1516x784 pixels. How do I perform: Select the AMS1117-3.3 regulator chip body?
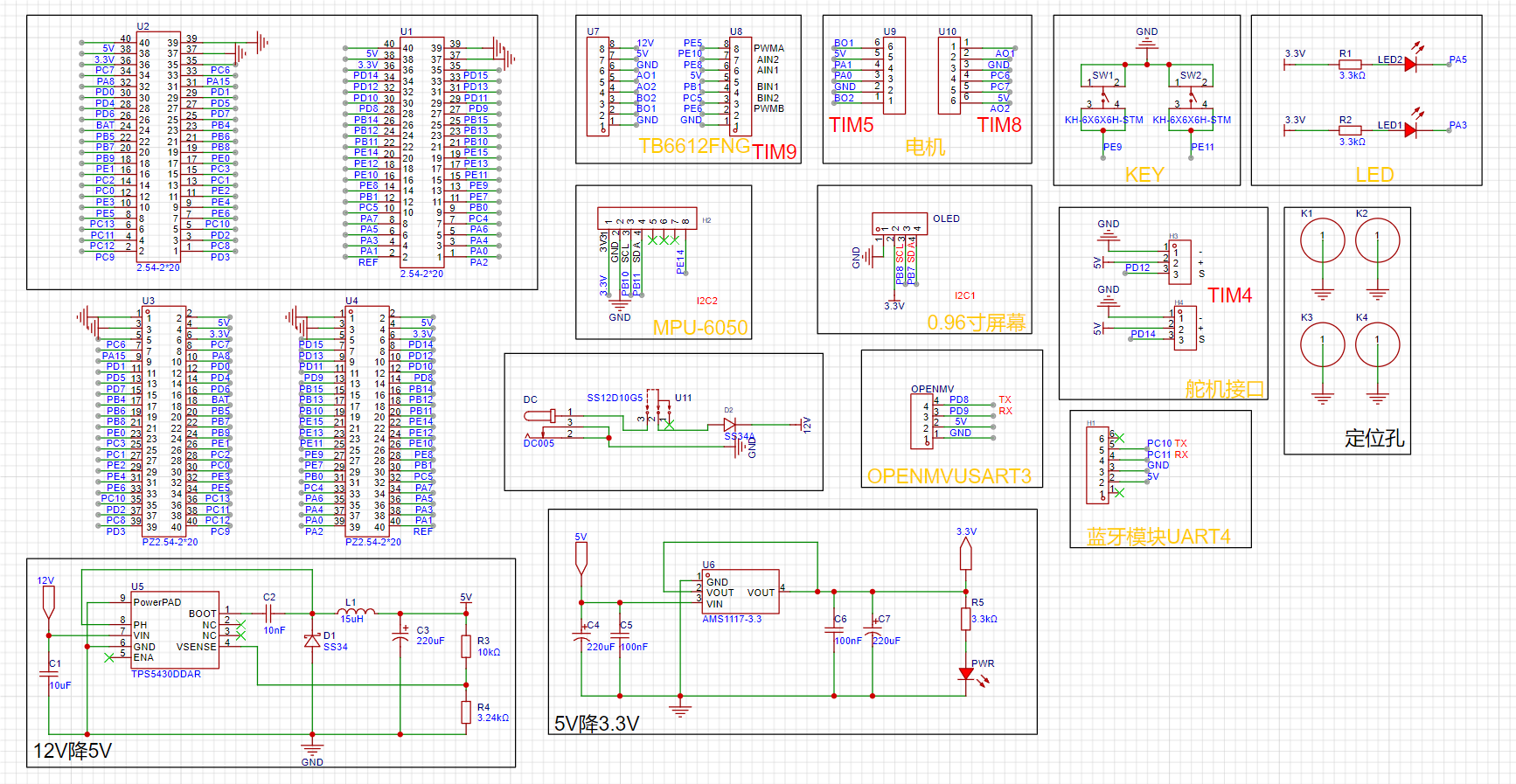click(x=742, y=592)
